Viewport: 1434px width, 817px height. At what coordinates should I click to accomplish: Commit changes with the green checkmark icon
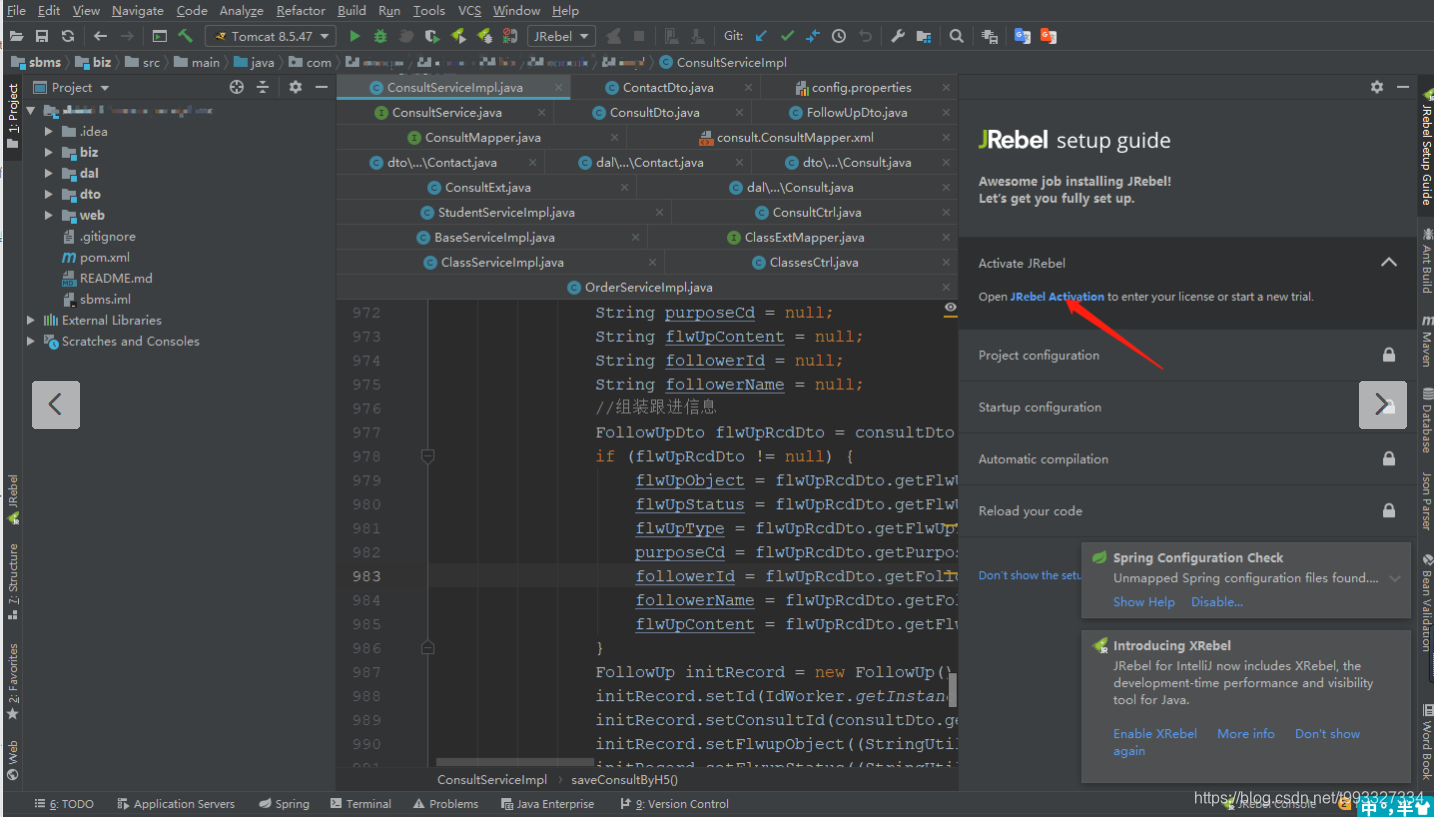(x=787, y=36)
